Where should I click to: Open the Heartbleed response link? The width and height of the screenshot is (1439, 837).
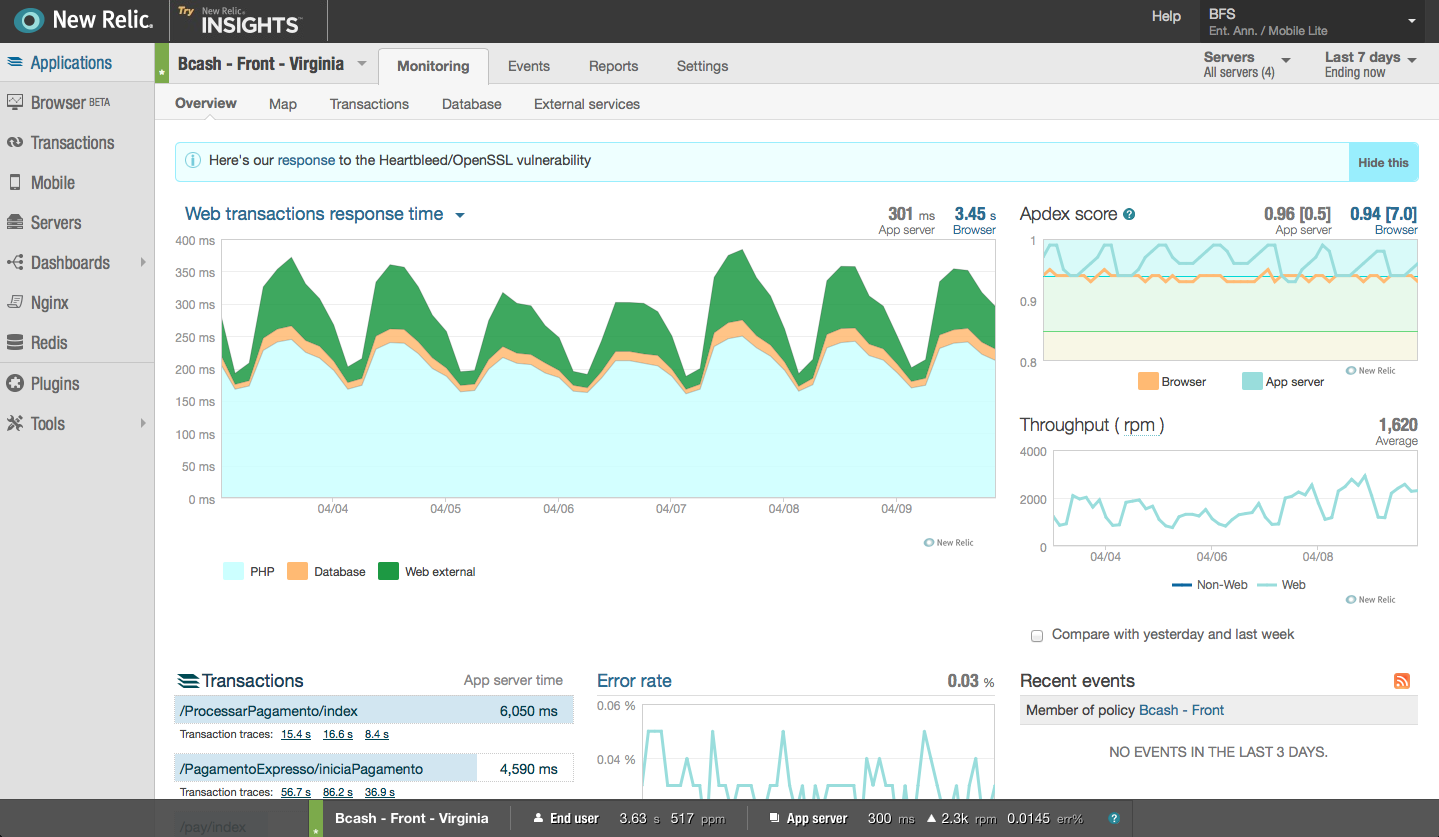point(306,160)
